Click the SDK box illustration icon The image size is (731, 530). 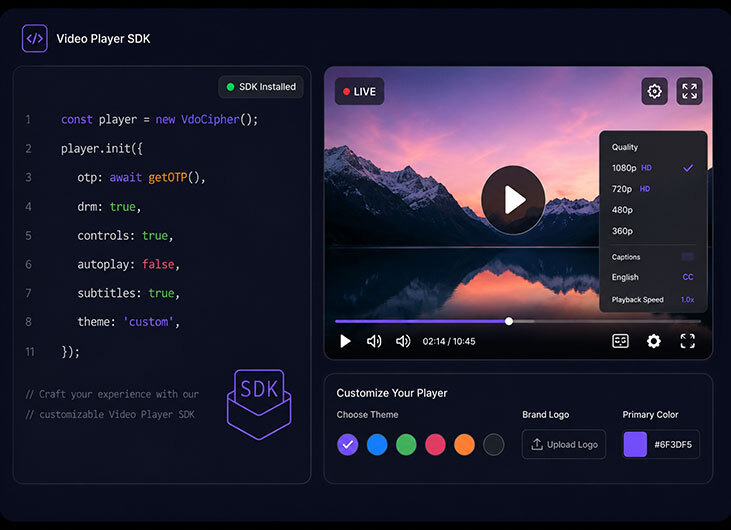tap(259, 404)
